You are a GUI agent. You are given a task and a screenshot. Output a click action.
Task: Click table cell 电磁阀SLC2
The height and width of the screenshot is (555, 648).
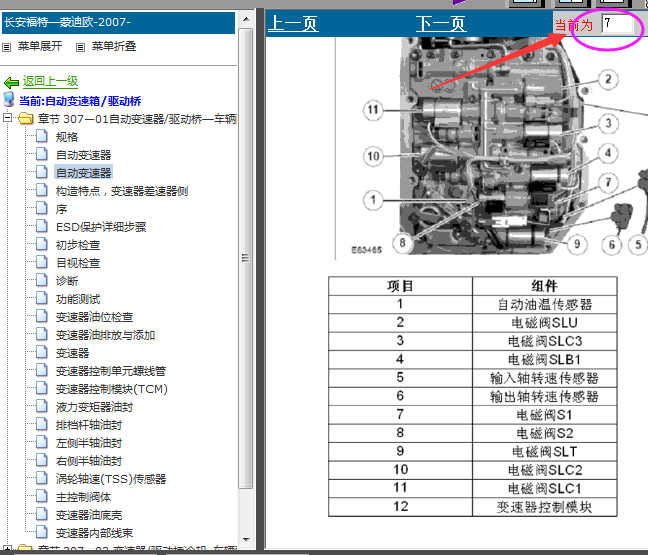pyautogui.click(x=544, y=470)
